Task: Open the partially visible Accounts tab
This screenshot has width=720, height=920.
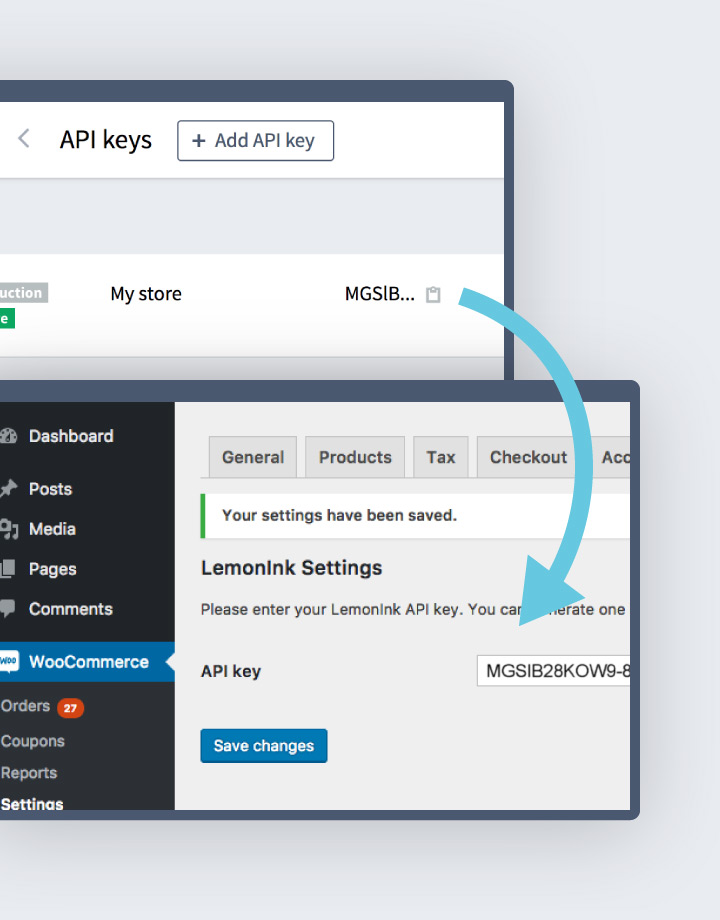Action: (x=612, y=457)
